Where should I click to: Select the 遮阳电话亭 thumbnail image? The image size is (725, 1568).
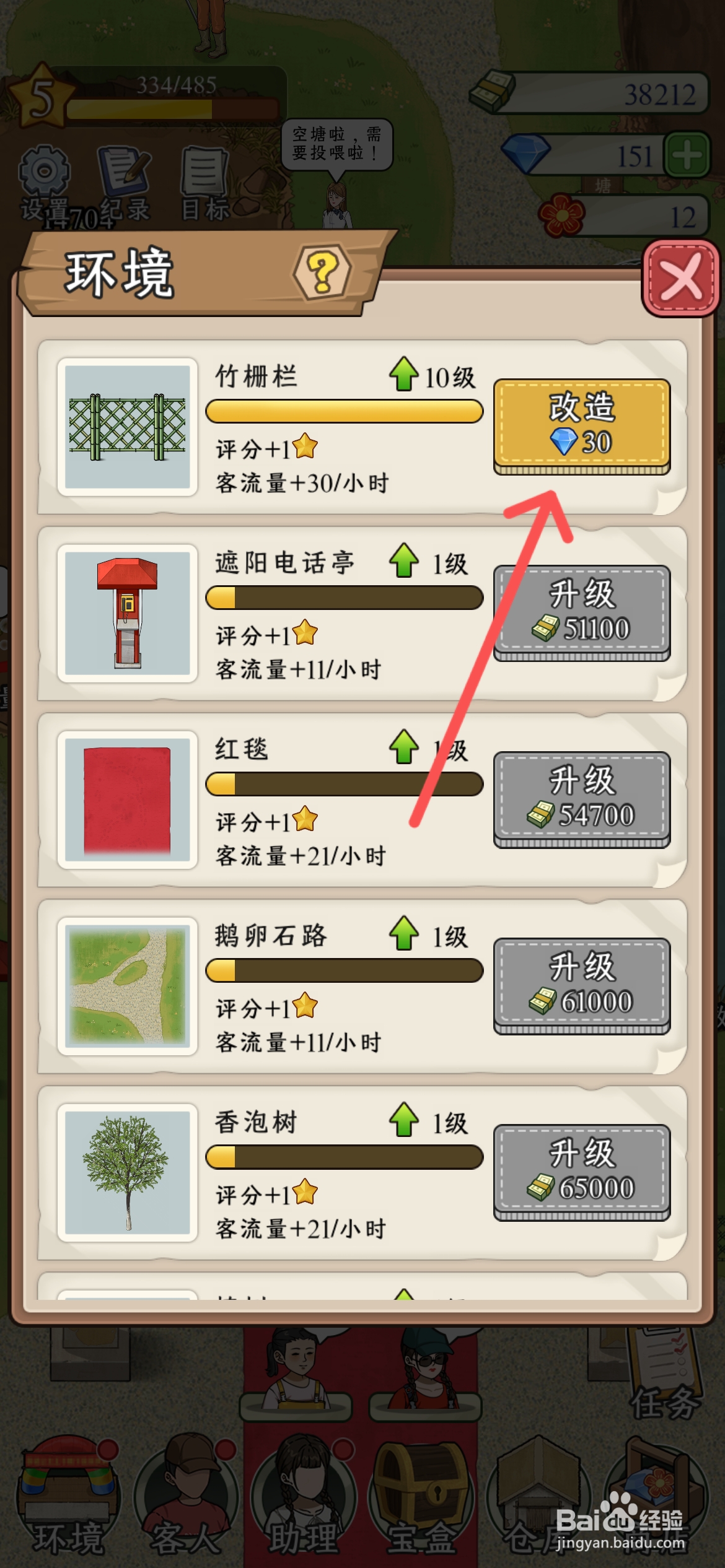pyautogui.click(x=127, y=613)
